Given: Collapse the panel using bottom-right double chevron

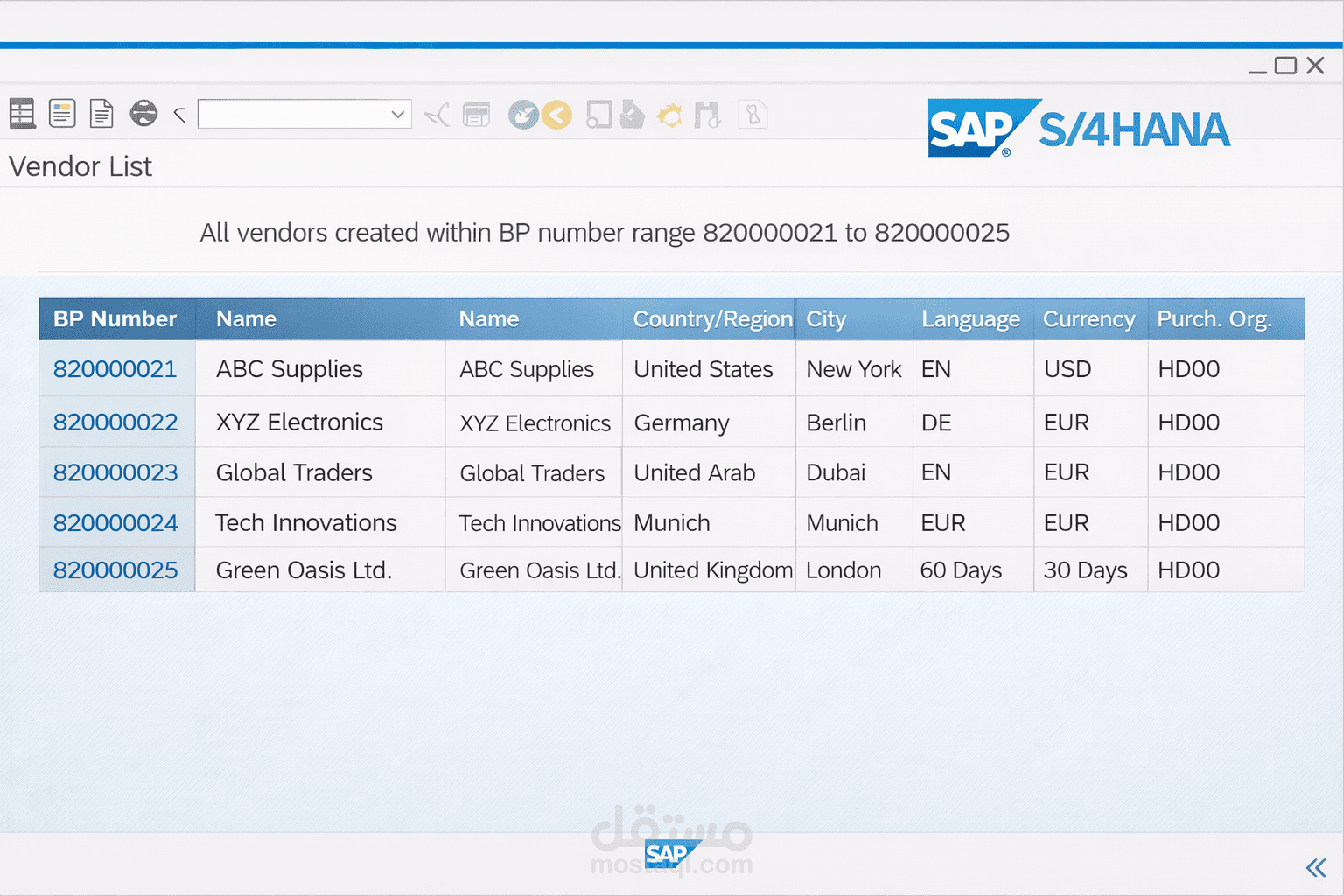Looking at the screenshot, I should 1316,868.
